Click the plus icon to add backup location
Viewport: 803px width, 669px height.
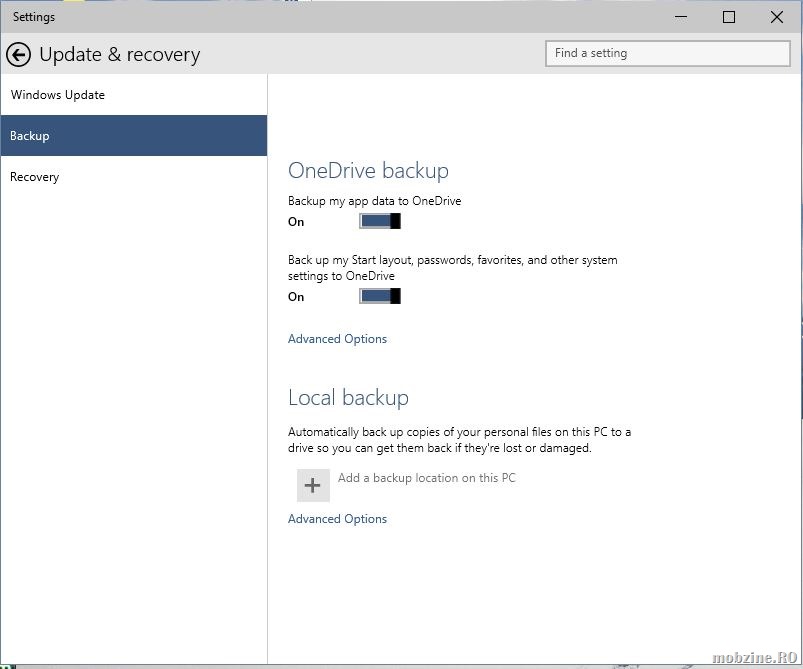tap(313, 485)
